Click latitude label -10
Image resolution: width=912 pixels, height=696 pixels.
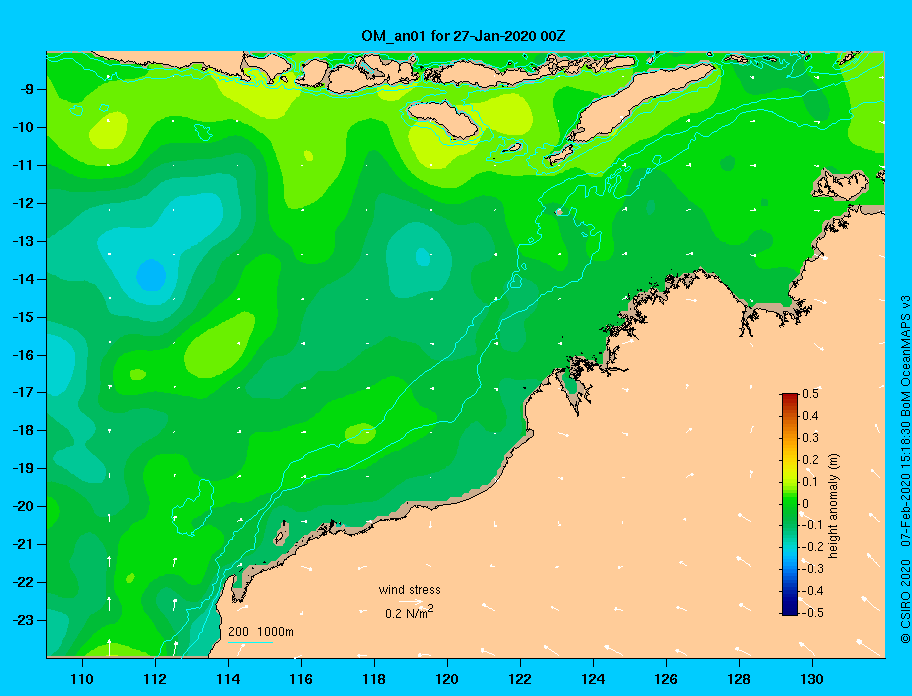(x=23, y=127)
